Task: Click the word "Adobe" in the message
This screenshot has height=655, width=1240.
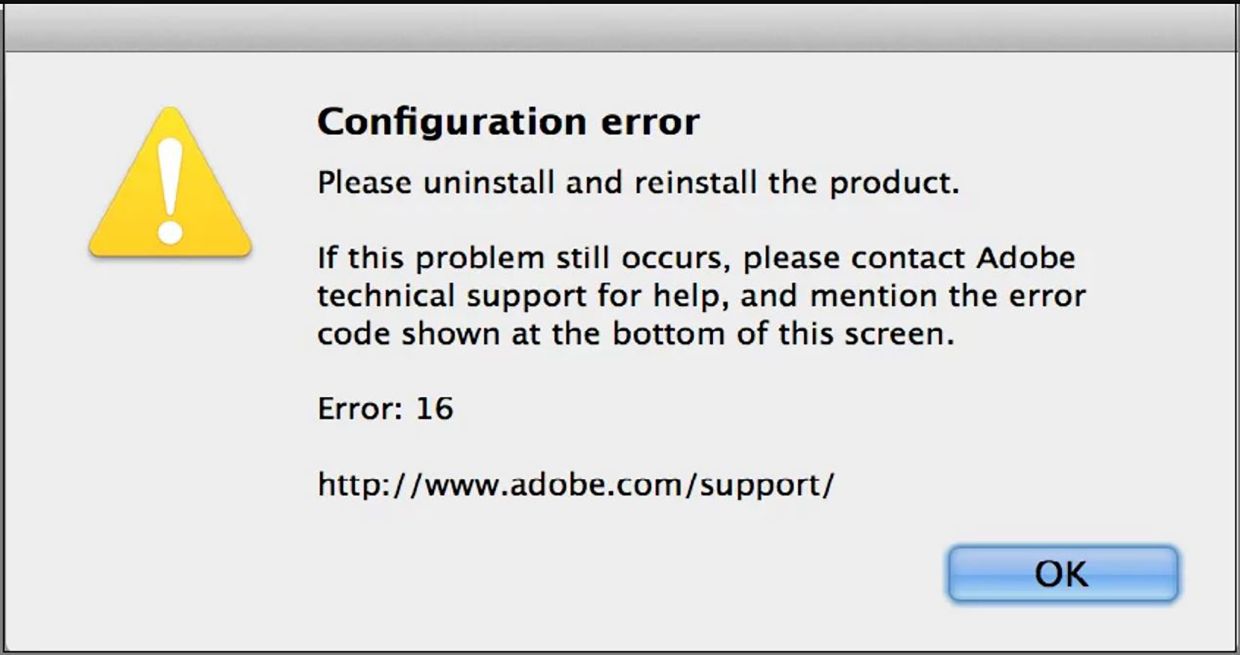Action: coord(1025,257)
